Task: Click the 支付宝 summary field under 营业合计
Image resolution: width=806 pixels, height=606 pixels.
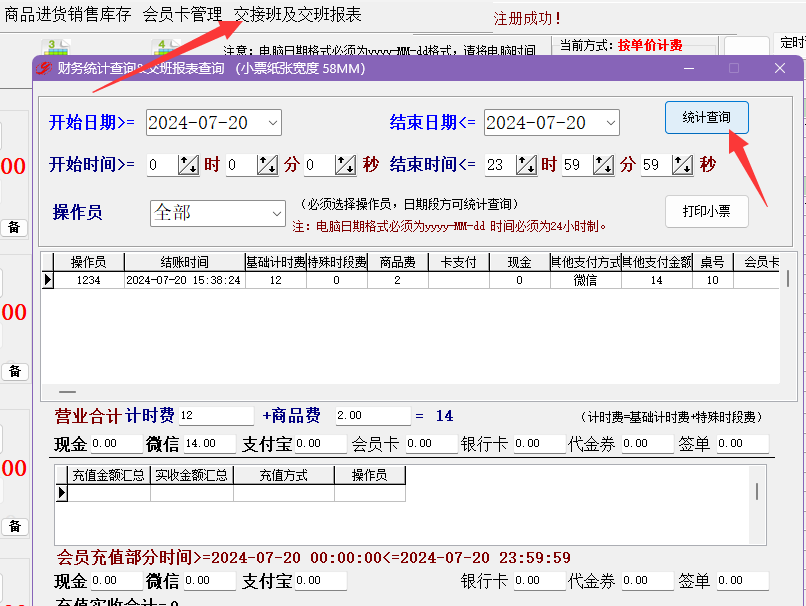Action: [321, 444]
